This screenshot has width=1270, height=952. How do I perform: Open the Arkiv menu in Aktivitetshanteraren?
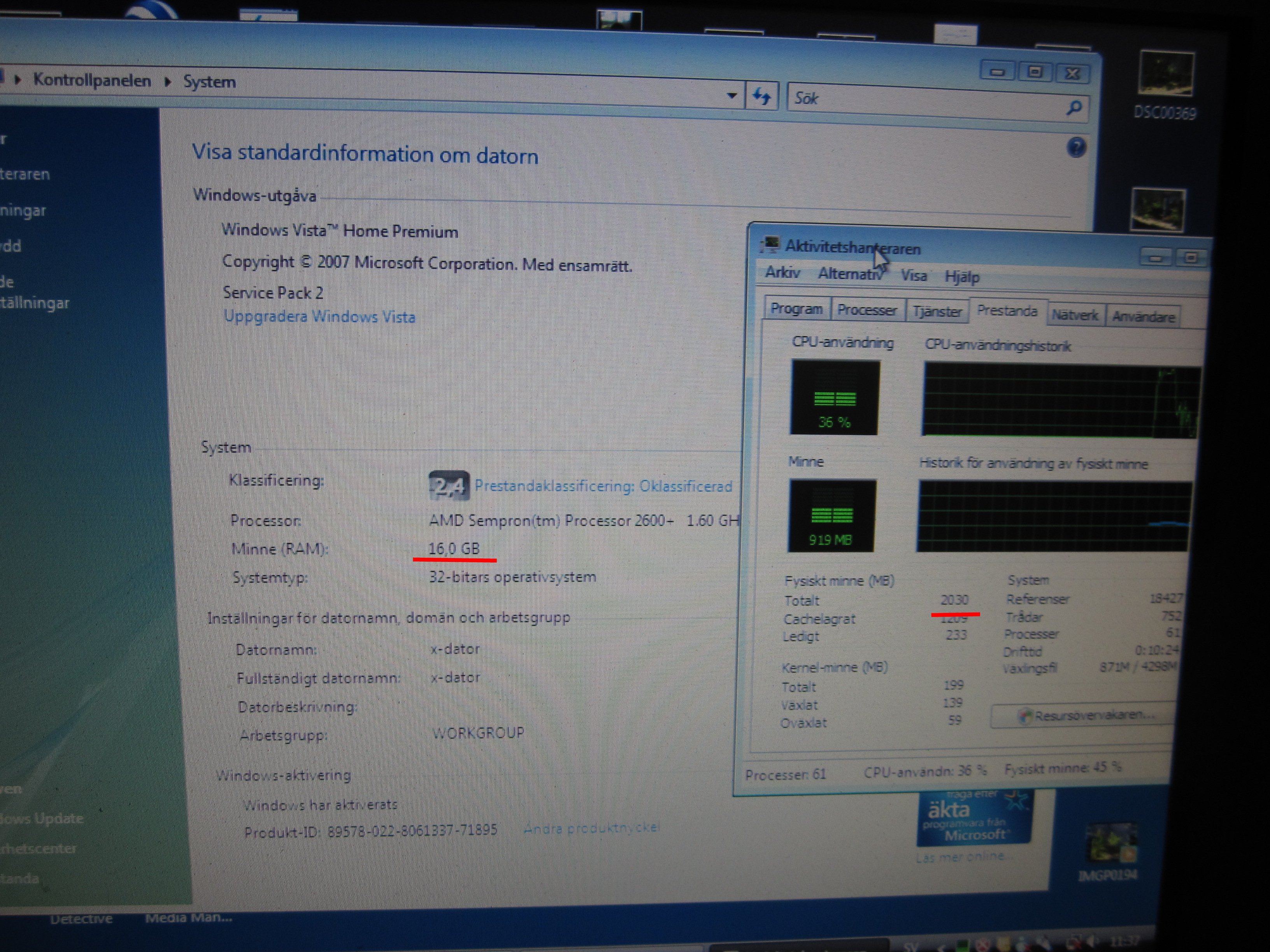point(782,273)
